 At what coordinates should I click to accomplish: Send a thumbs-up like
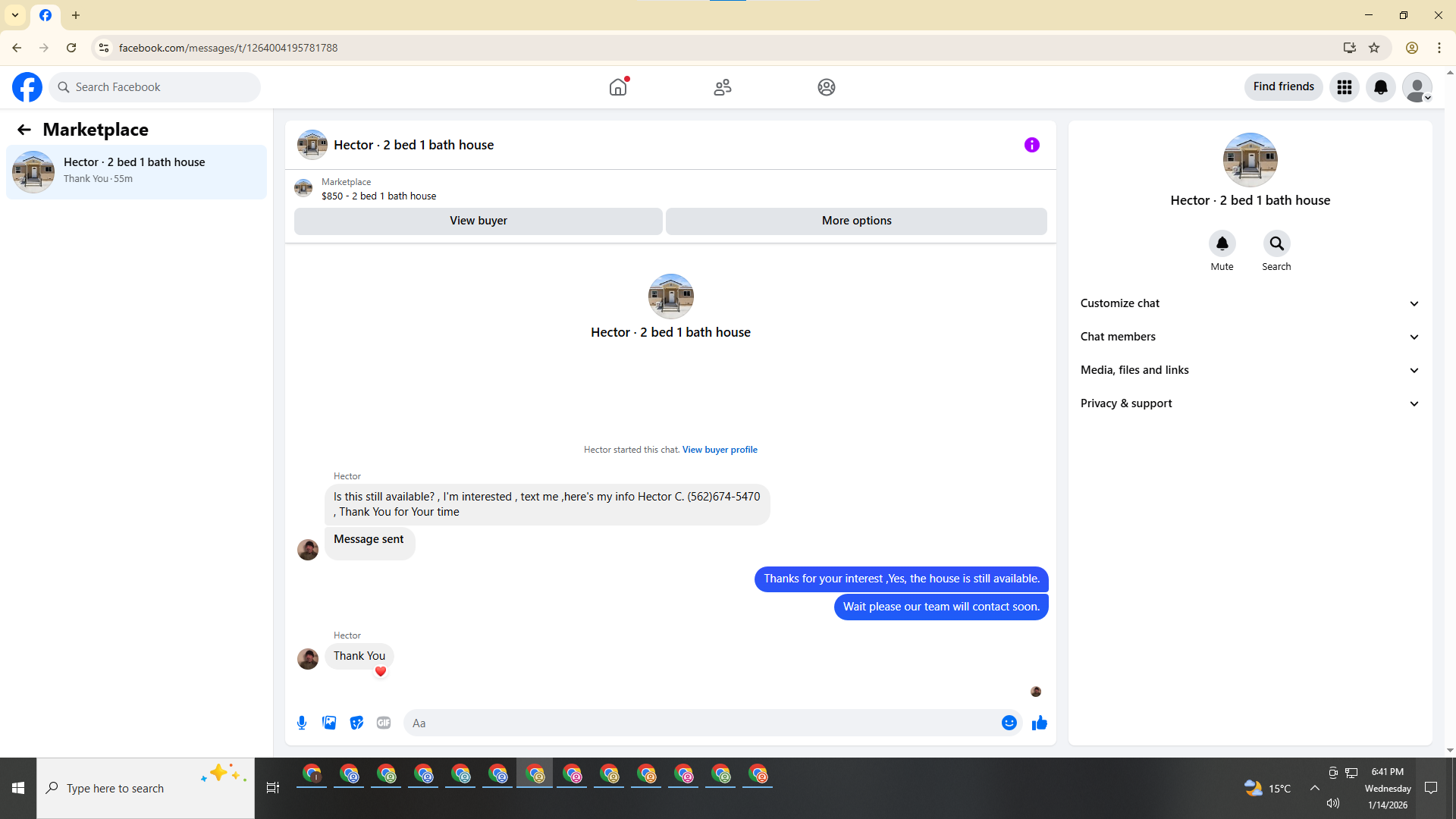(1039, 723)
